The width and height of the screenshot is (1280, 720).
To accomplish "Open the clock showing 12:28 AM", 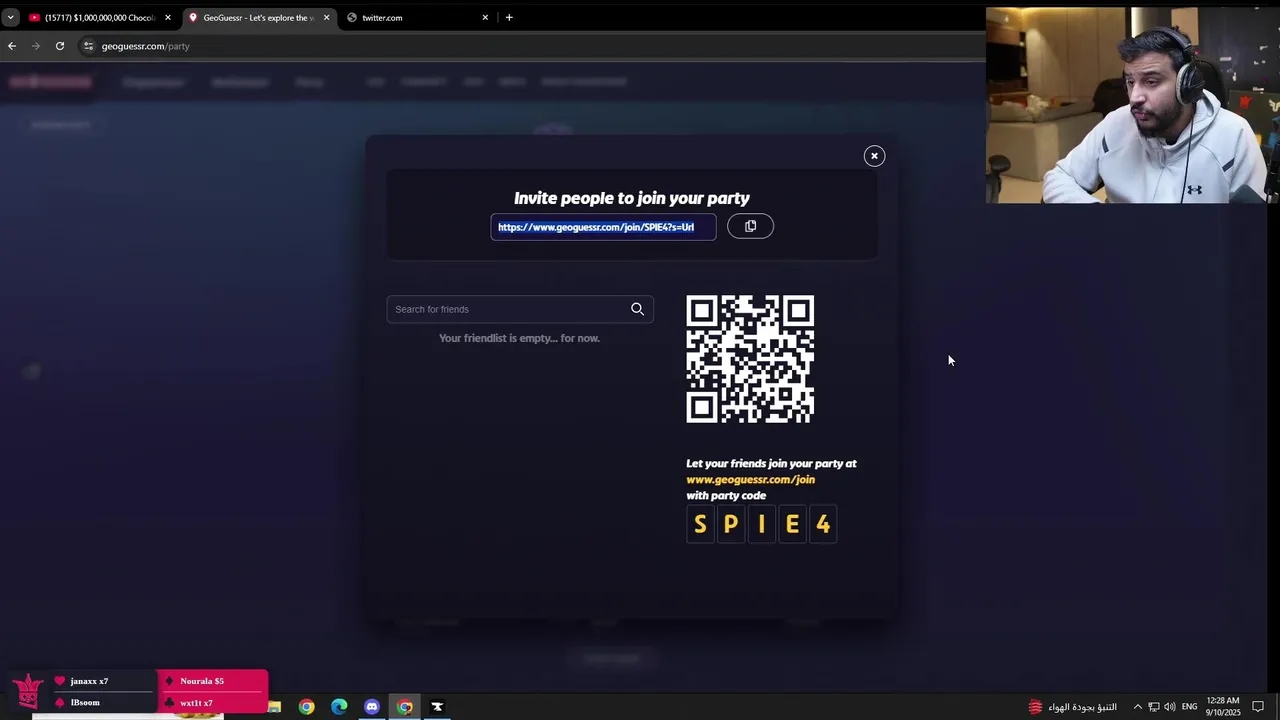I will 1222,707.
